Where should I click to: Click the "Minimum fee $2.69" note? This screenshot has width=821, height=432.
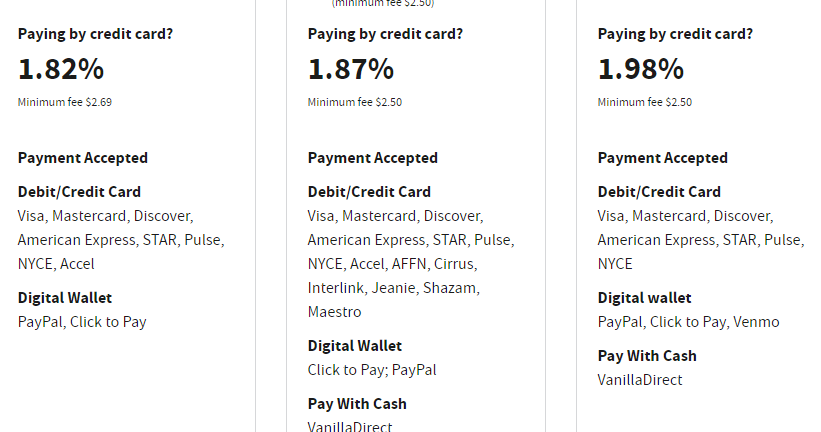(65, 102)
